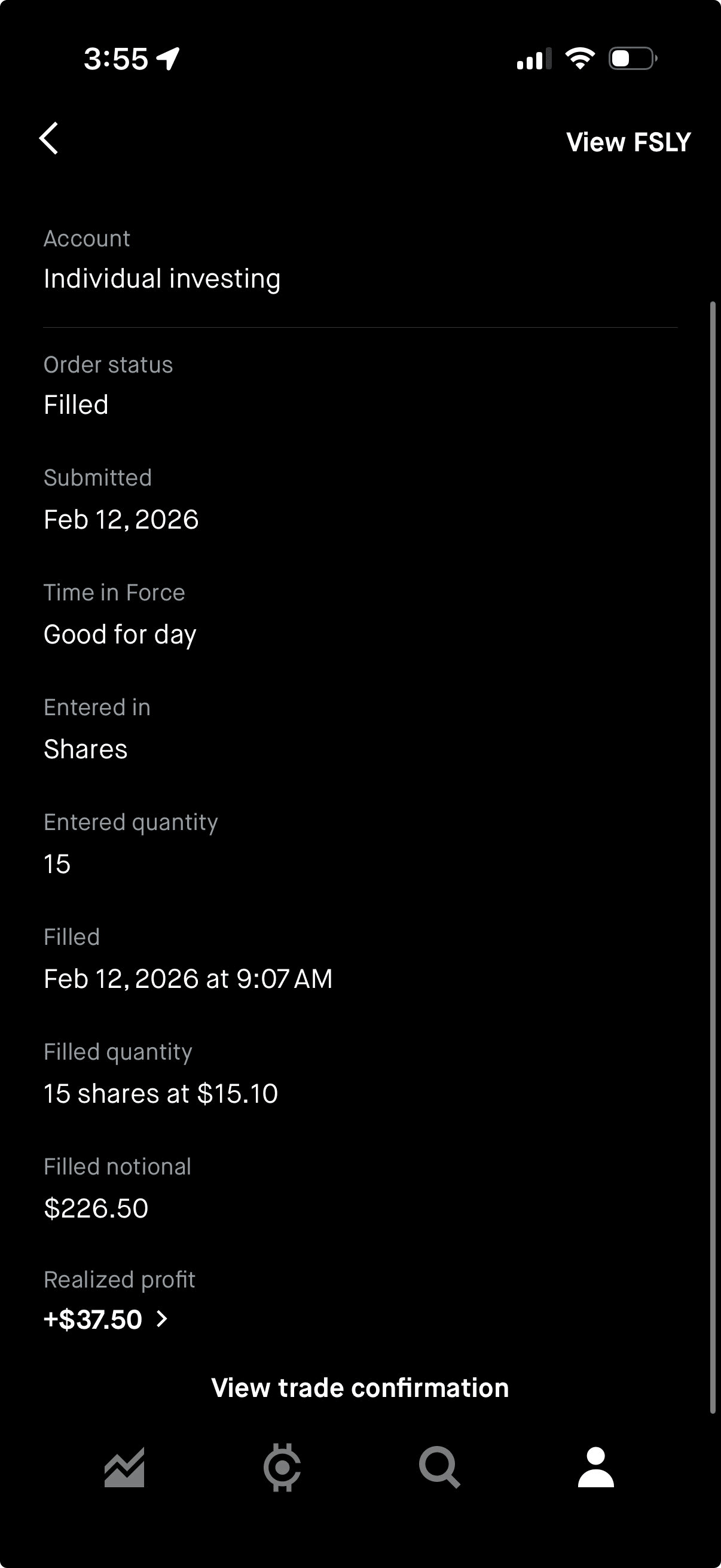This screenshot has width=721, height=1568.
Task: Tap the 15 shares at $15.10 text
Action: pos(161,1093)
